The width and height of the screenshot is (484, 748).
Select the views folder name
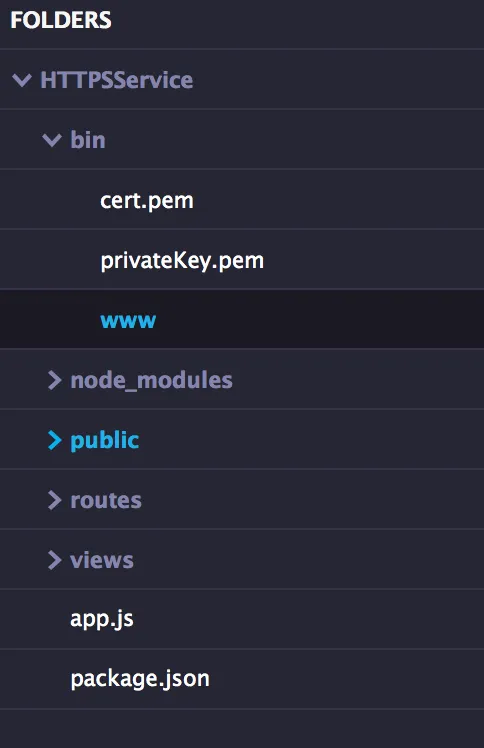tap(102, 560)
